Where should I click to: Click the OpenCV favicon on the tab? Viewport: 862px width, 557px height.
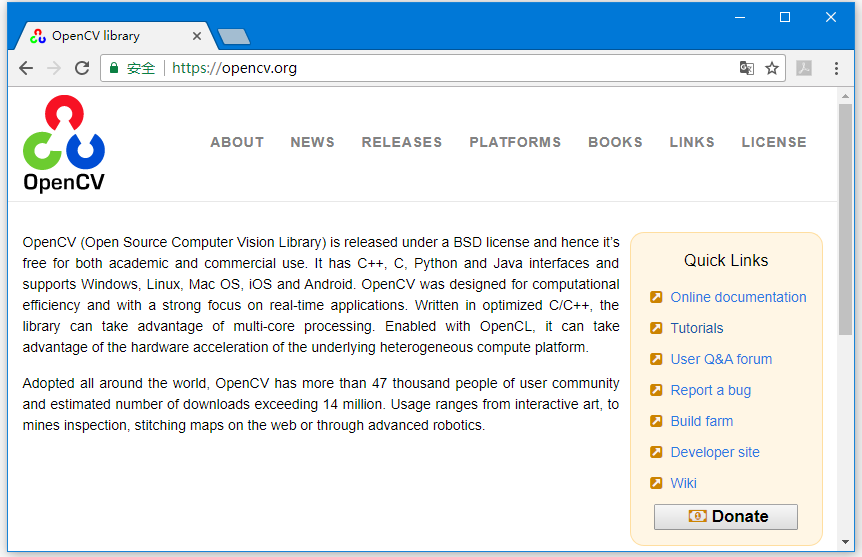point(38,36)
